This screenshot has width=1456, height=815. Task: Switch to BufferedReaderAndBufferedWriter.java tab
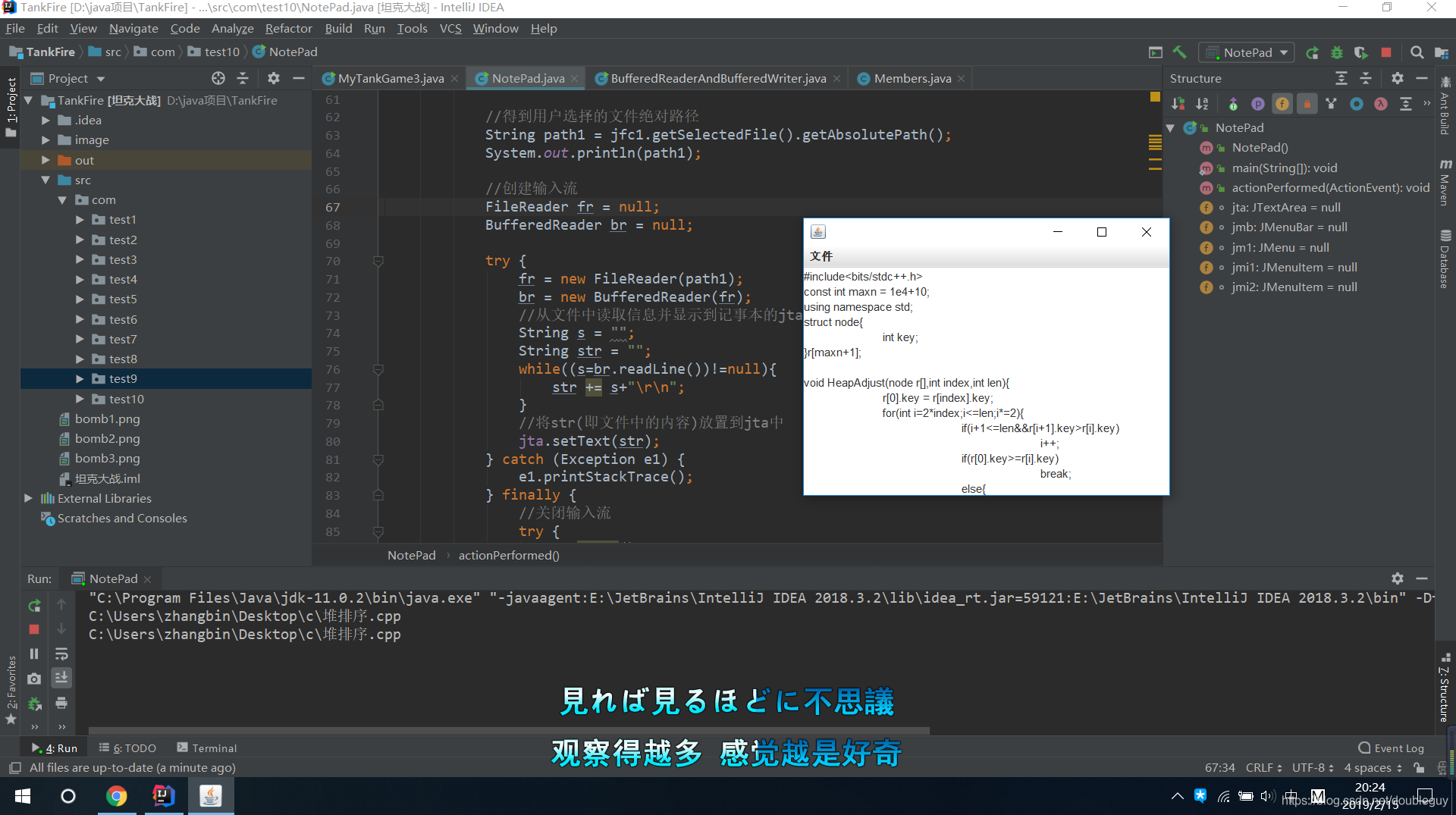tap(718, 78)
